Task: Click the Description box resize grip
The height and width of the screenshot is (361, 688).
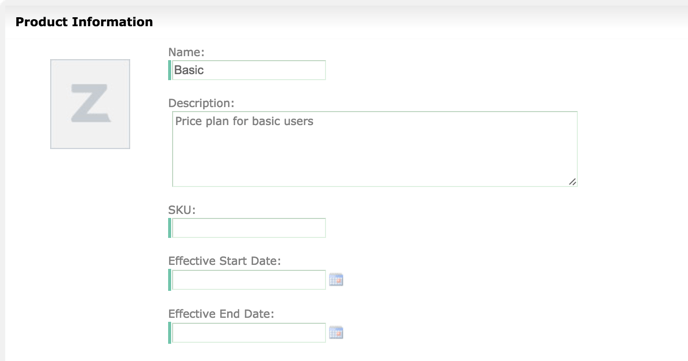Action: point(573,182)
